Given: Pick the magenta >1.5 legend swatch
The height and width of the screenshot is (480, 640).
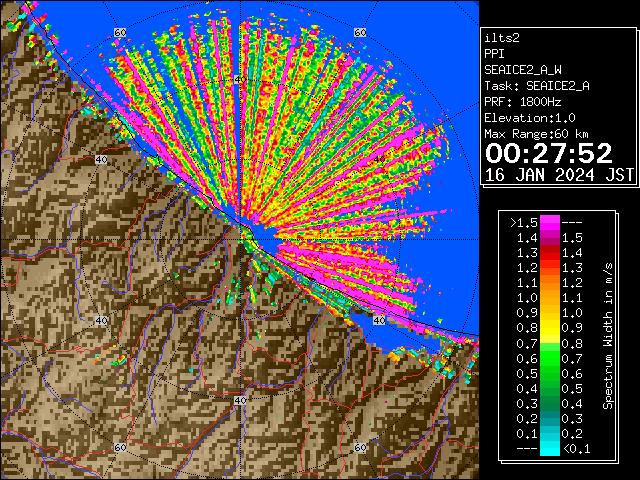Looking at the screenshot, I should pos(550,222).
